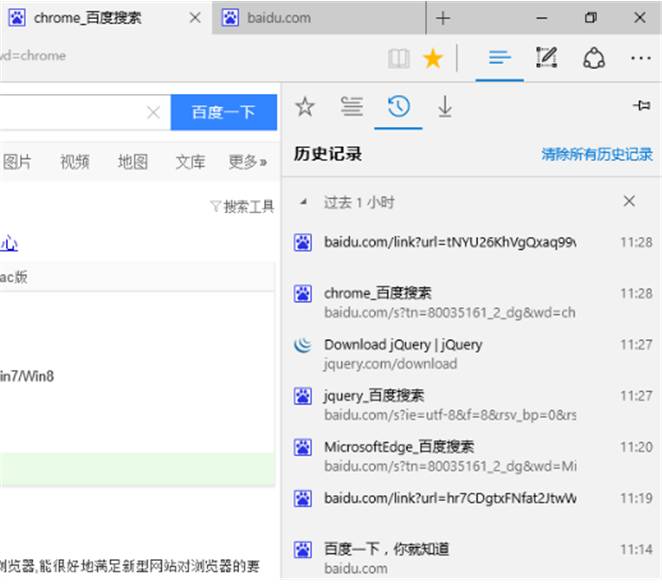
Task: Open history entry chrome_百度搜索
Action: point(472,303)
